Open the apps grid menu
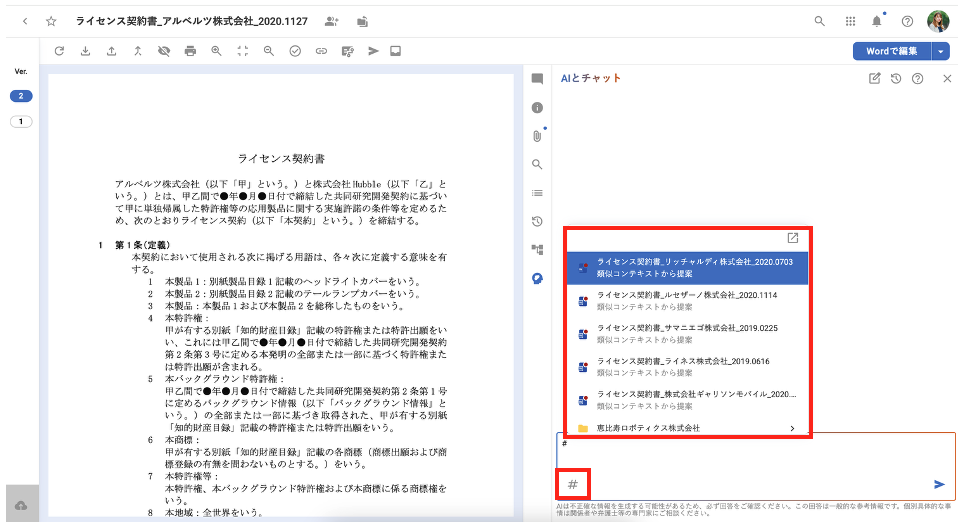The image size is (960, 524). pyautogui.click(x=850, y=21)
